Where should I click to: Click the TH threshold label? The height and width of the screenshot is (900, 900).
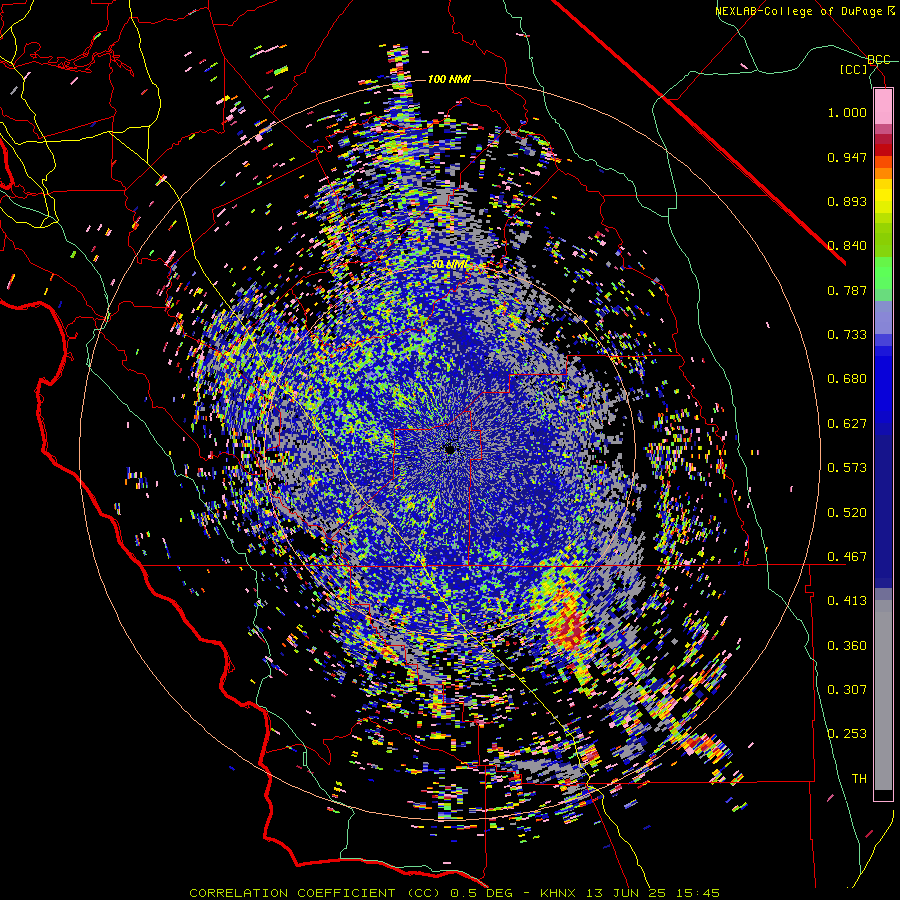coord(859,779)
